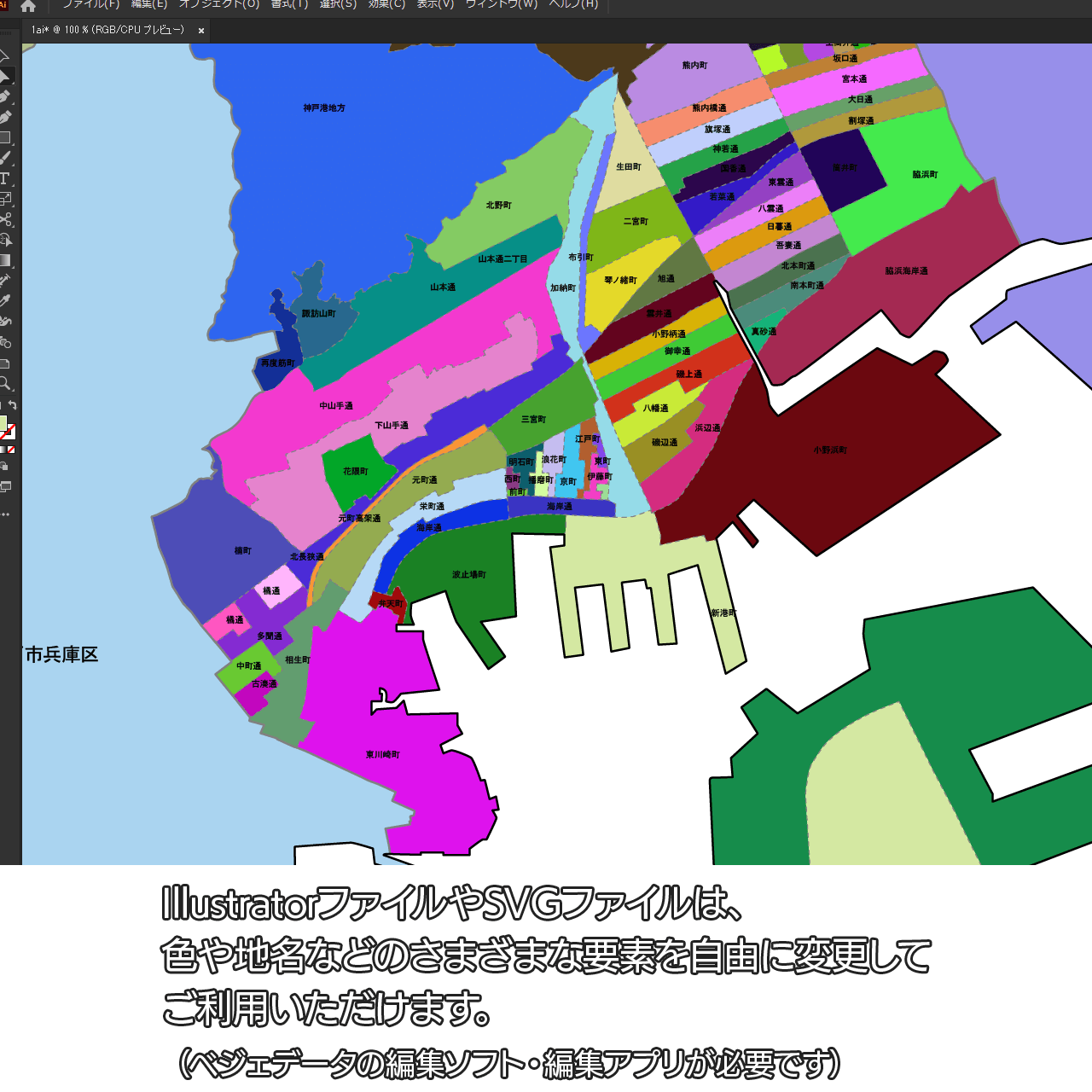Open the ウィンドウ(W) menu
Viewport: 1092px width, 1092px height.
502,4
